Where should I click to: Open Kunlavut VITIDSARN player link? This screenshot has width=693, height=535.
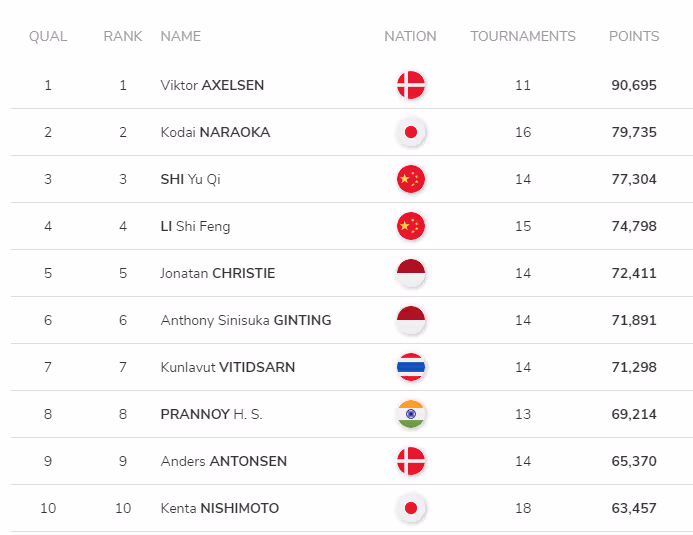point(228,367)
